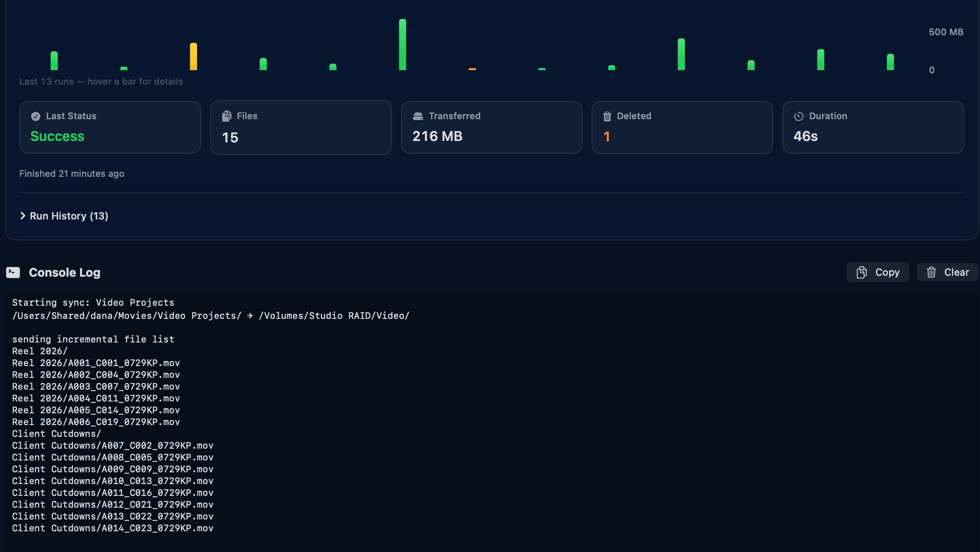Copy the console log output

(x=878, y=272)
